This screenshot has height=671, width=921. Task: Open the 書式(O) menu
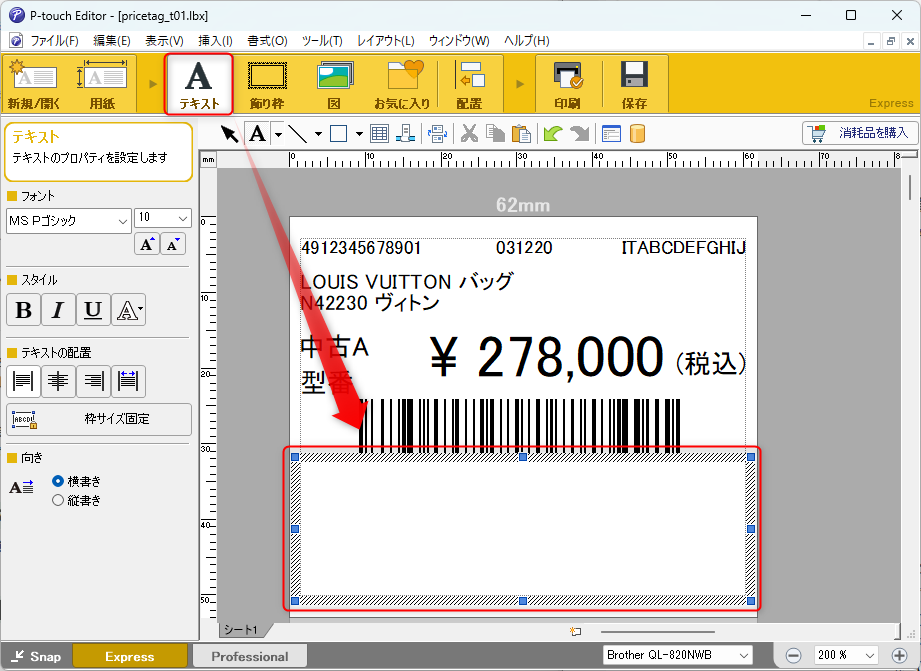coord(267,41)
